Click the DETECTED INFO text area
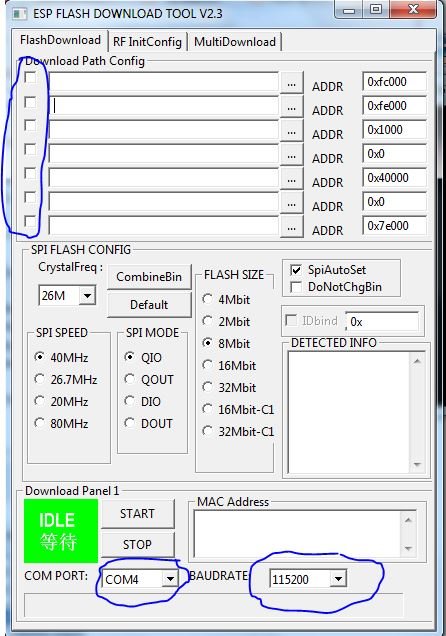Viewport: 446px width, 636px height. (x=349, y=412)
